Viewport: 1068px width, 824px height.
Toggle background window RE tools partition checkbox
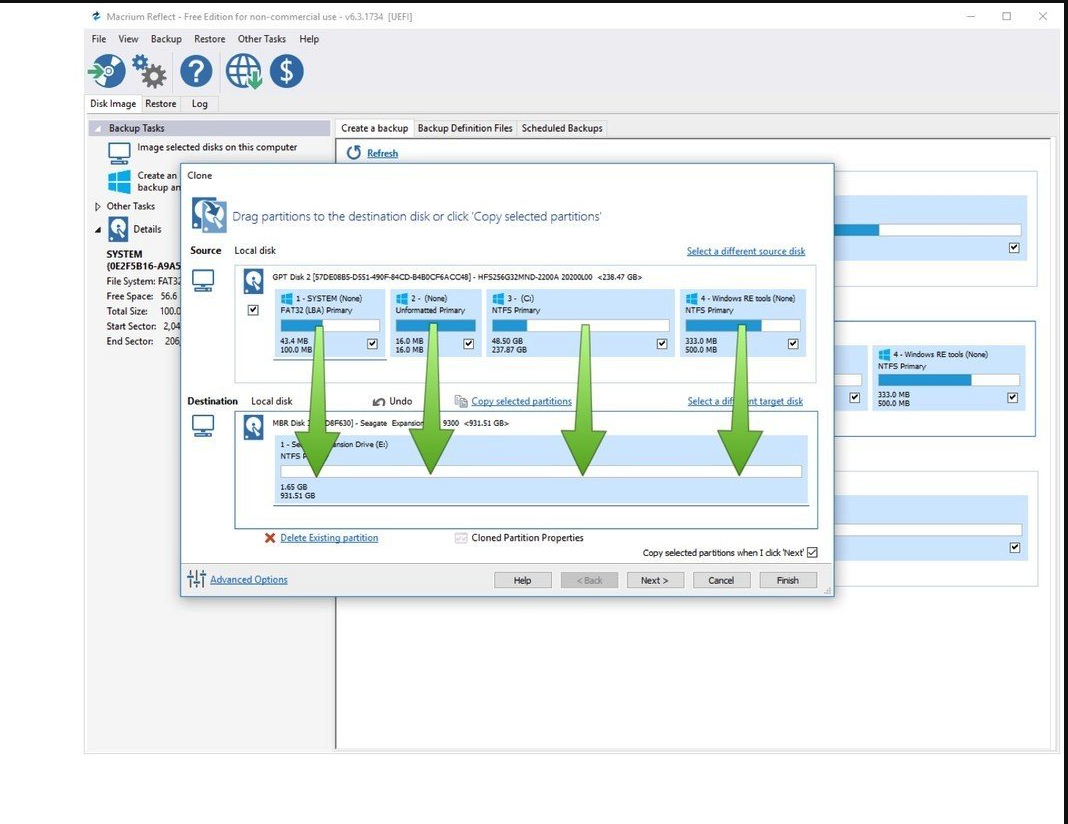click(x=1013, y=398)
